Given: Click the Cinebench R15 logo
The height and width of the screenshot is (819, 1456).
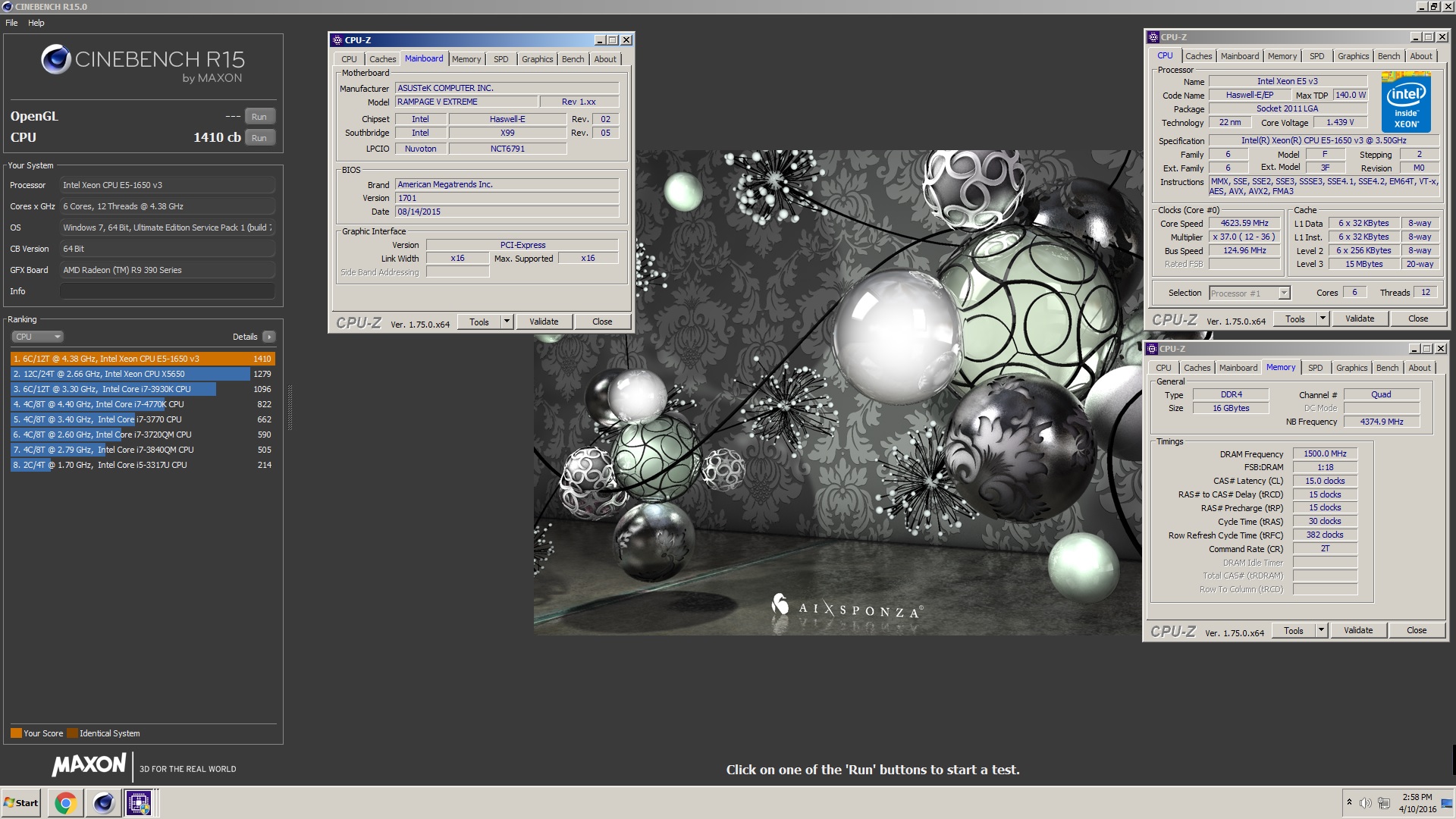Looking at the screenshot, I should tap(143, 63).
